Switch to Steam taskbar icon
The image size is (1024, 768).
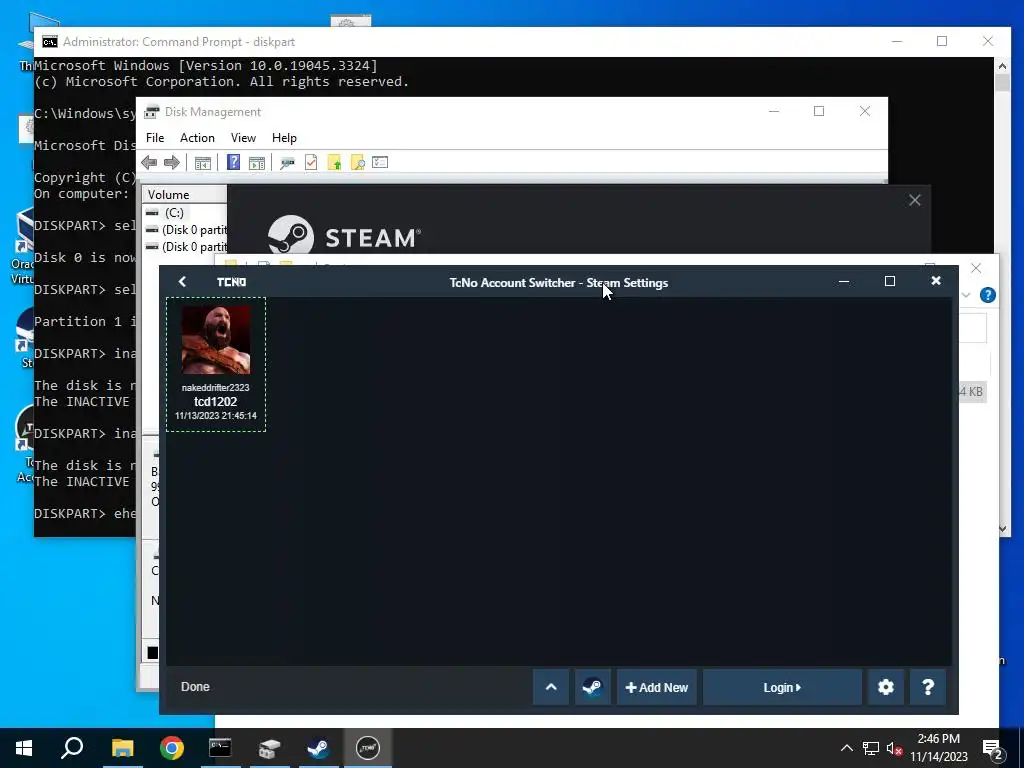pyautogui.click(x=318, y=748)
